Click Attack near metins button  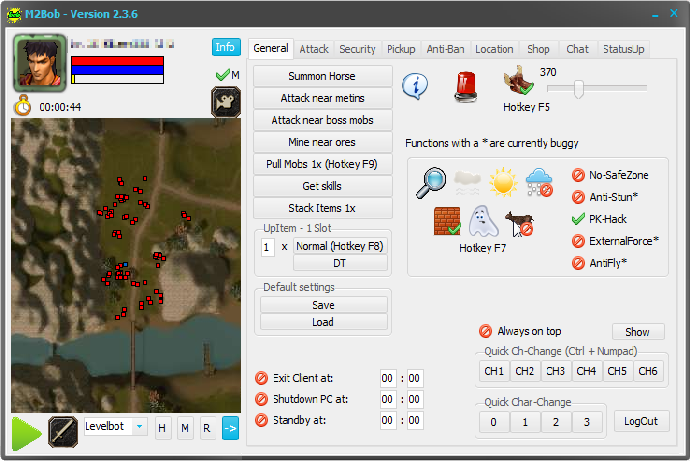(323, 98)
